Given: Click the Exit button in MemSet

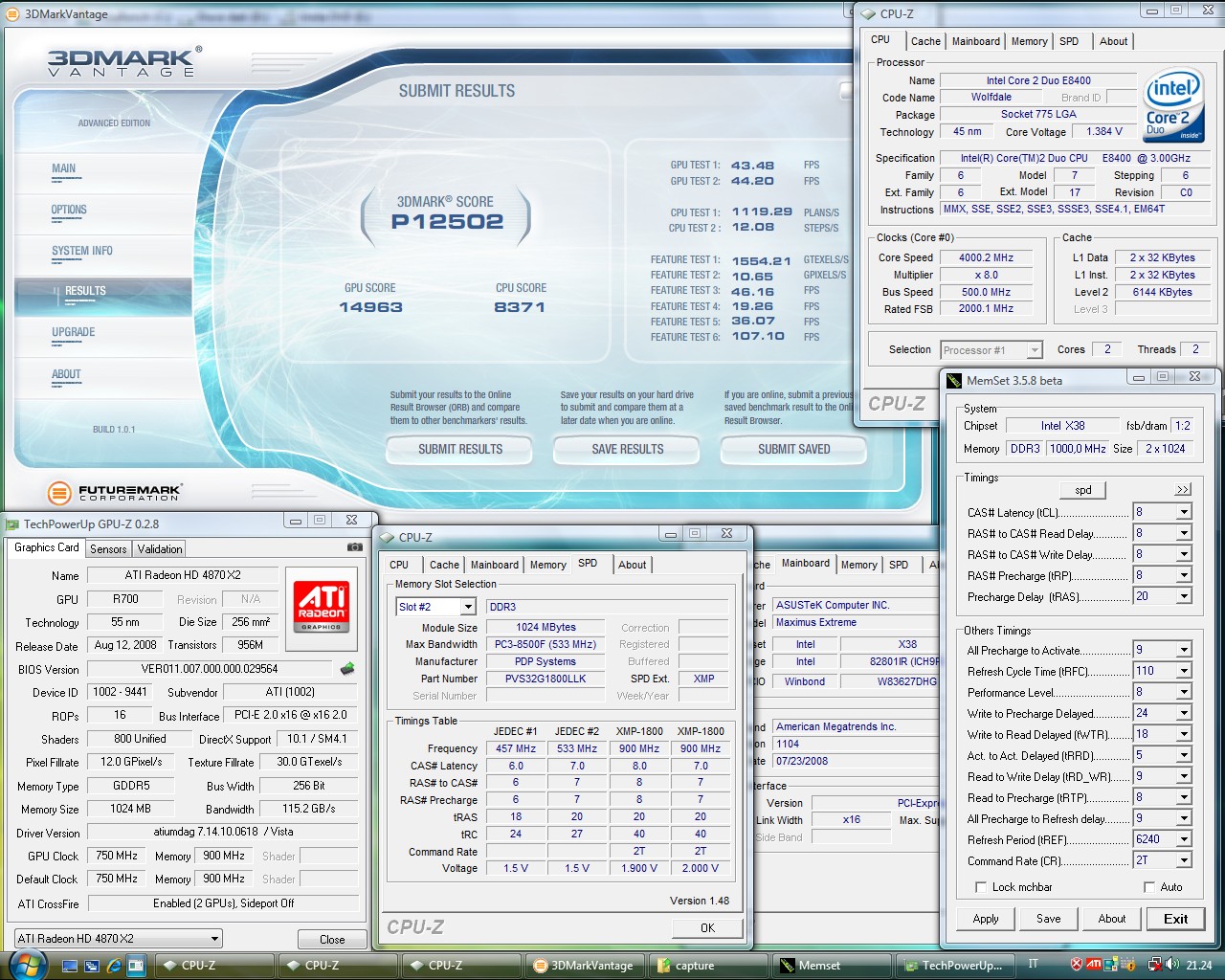Looking at the screenshot, I should pos(1176,919).
